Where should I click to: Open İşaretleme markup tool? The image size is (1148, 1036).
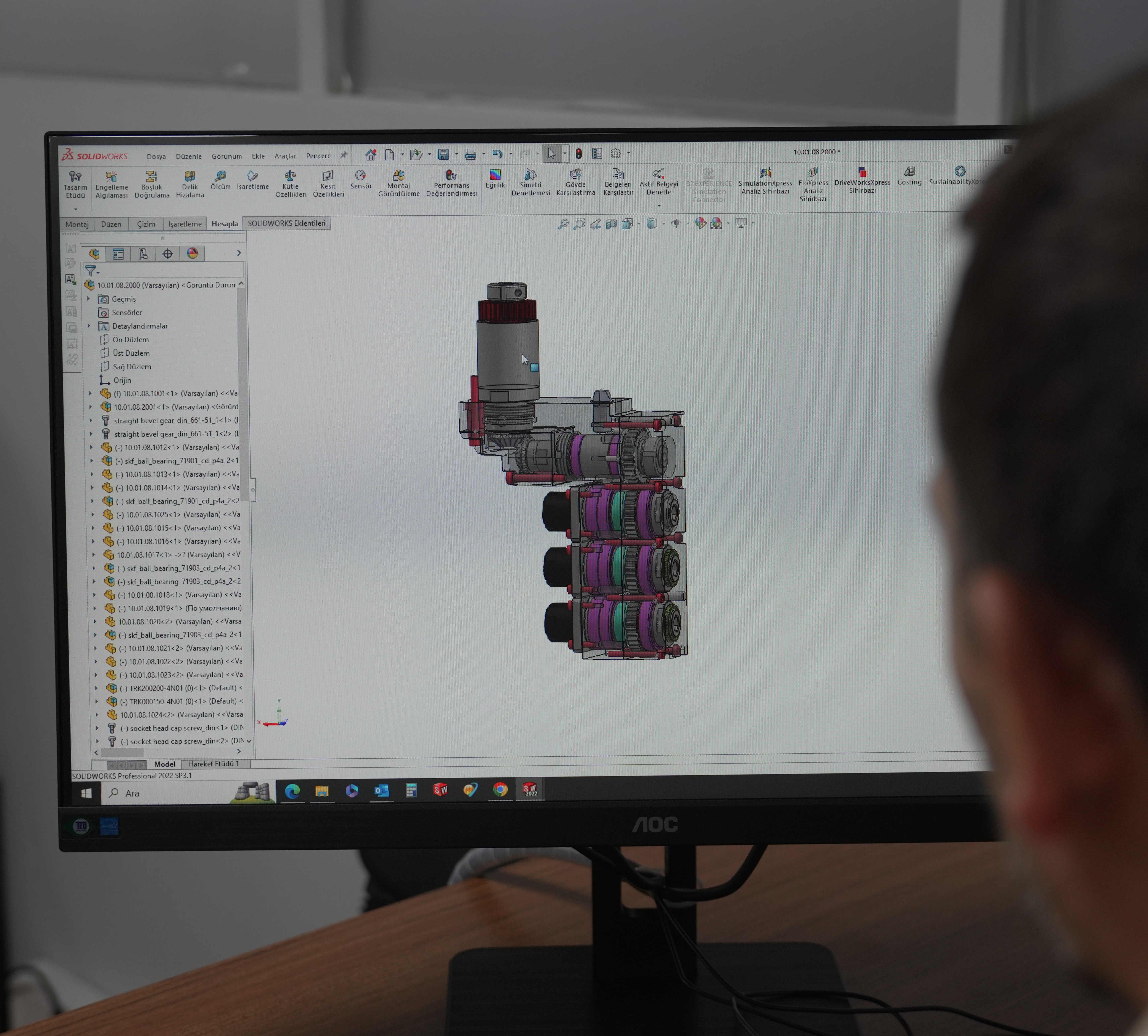(253, 180)
